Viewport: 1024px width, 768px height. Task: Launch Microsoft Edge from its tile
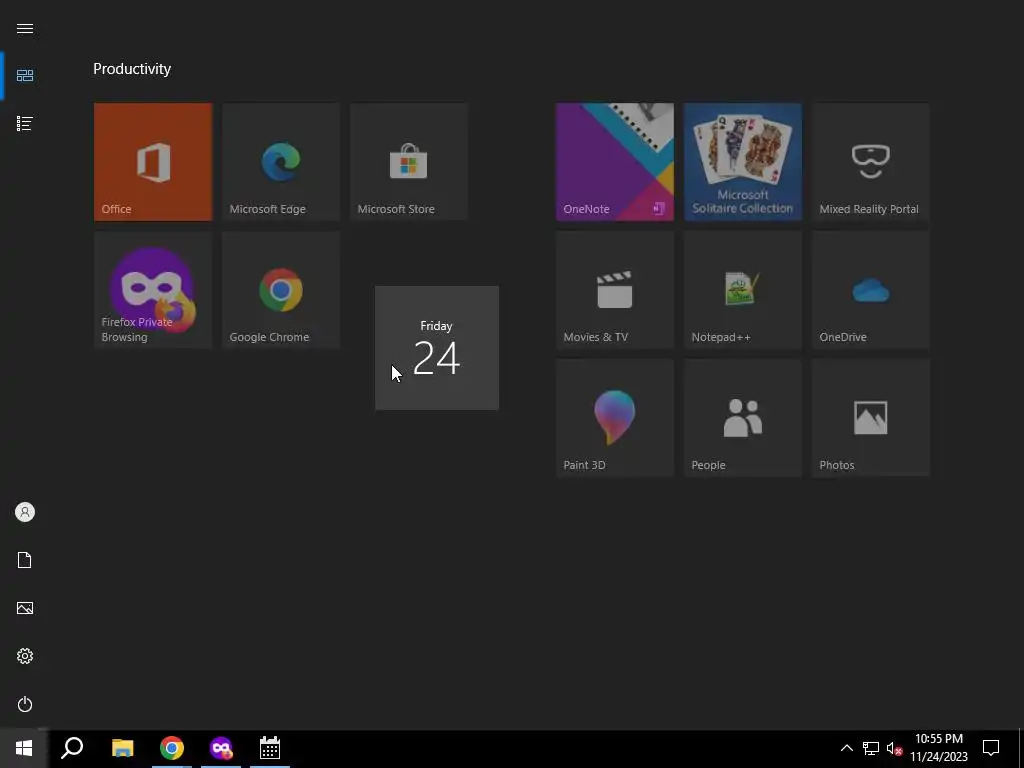pos(281,161)
